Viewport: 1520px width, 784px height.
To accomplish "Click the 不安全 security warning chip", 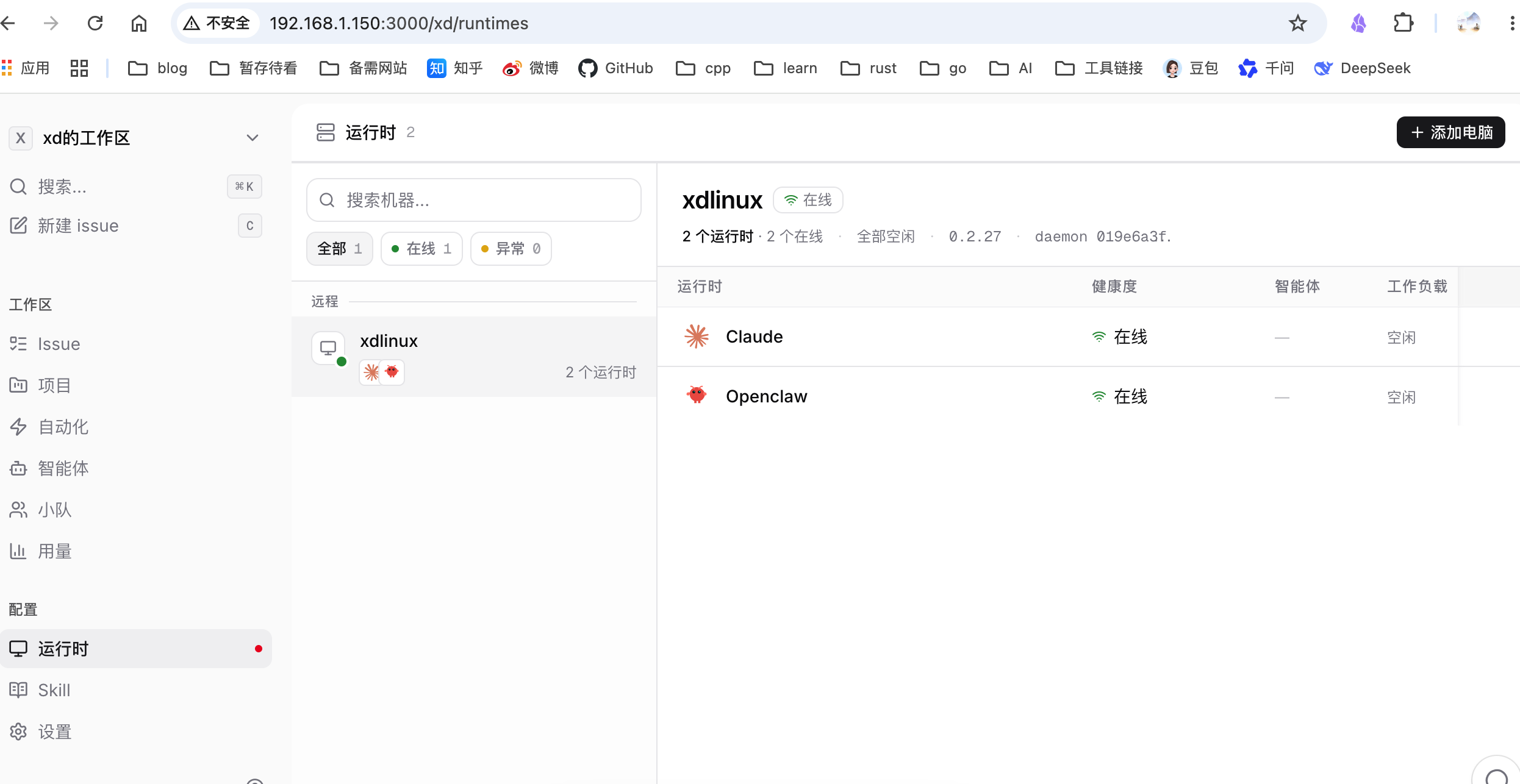I will [217, 23].
